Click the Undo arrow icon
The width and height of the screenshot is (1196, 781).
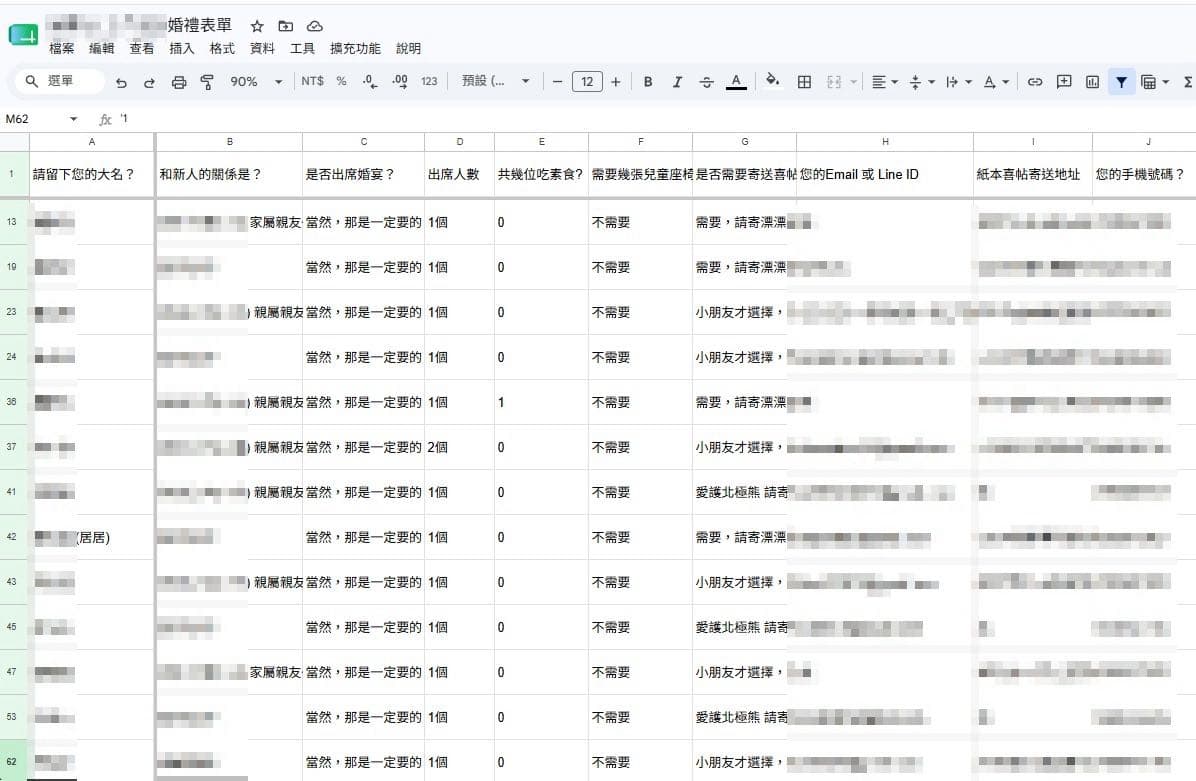(x=121, y=82)
